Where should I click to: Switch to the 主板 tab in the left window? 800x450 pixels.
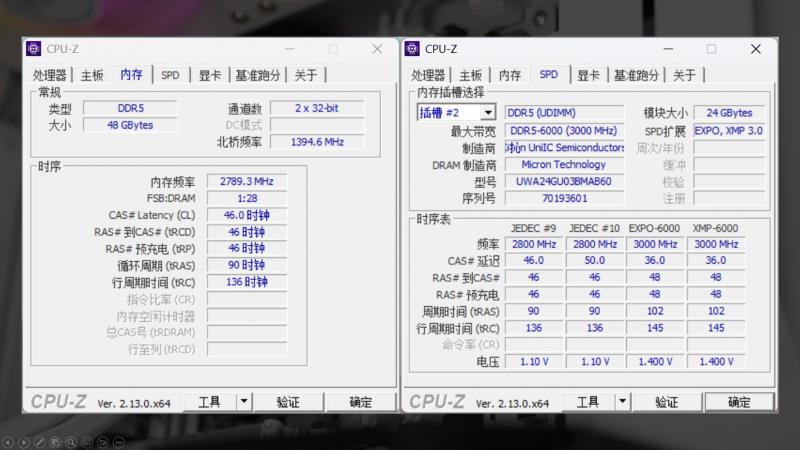point(92,76)
